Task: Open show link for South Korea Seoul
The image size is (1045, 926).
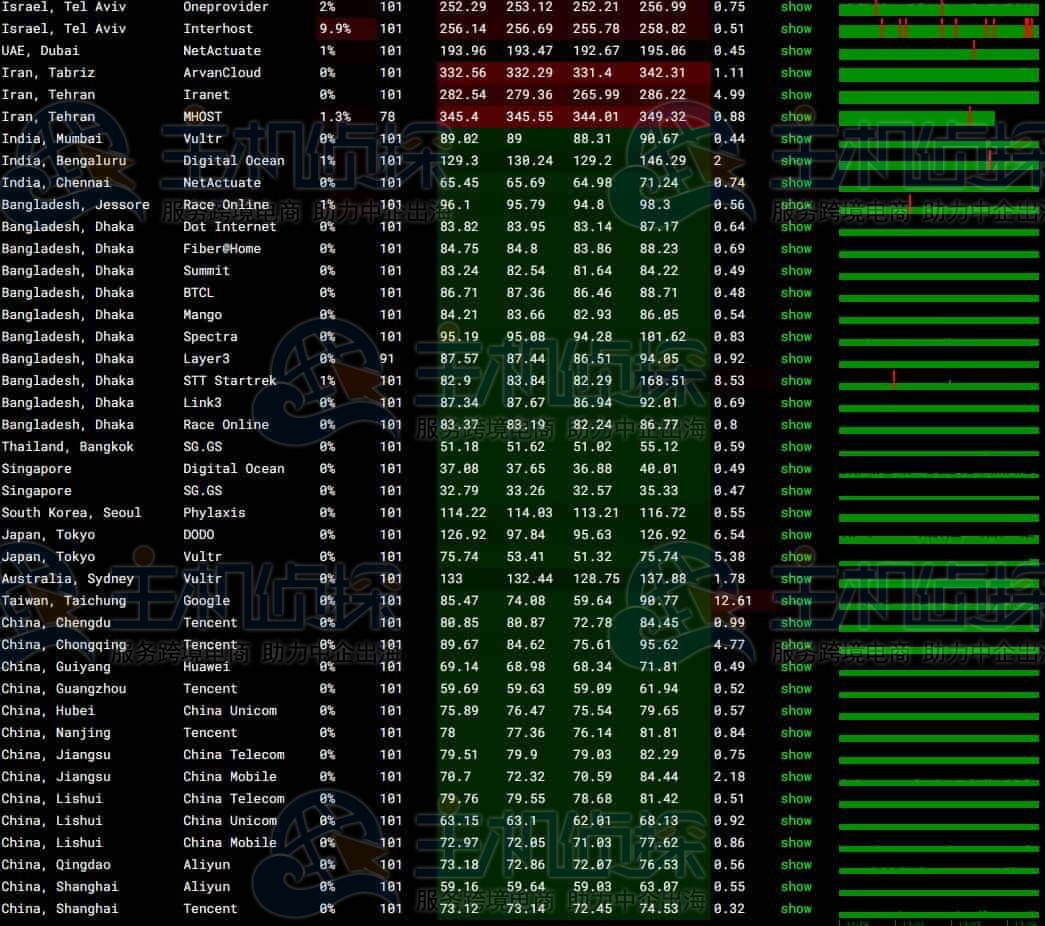Action: click(x=796, y=513)
